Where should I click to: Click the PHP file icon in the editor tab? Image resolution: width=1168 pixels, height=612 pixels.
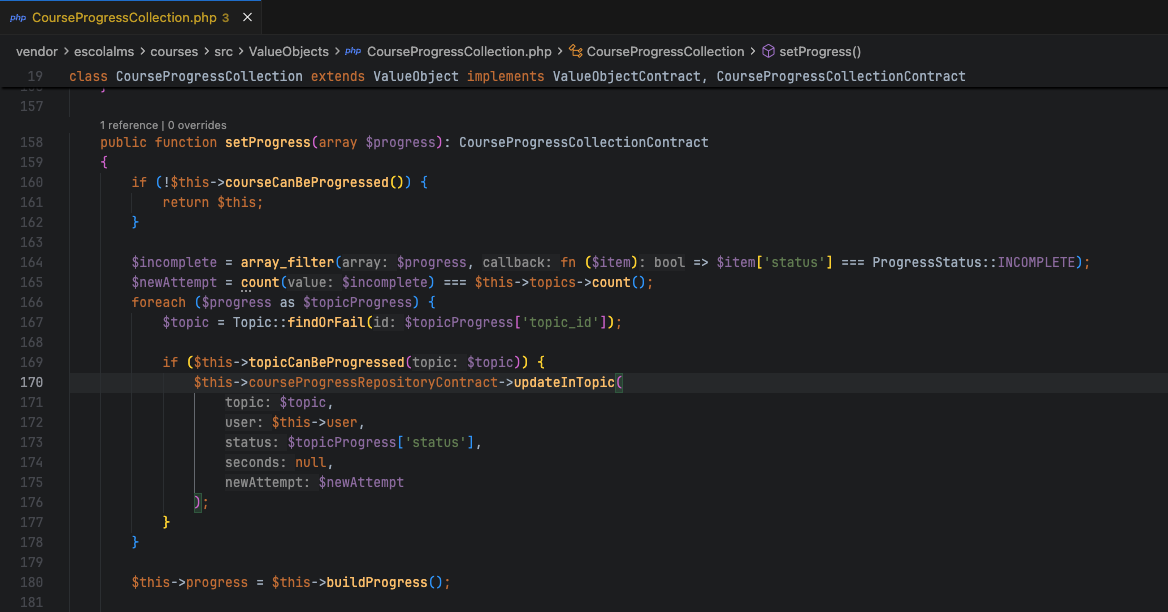[x=18, y=18]
